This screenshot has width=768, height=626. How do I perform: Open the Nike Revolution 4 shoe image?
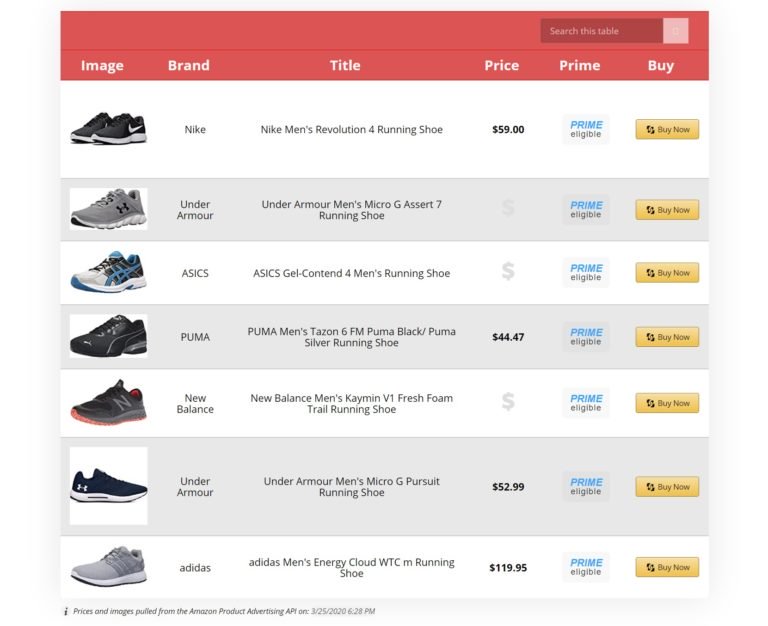[108, 128]
